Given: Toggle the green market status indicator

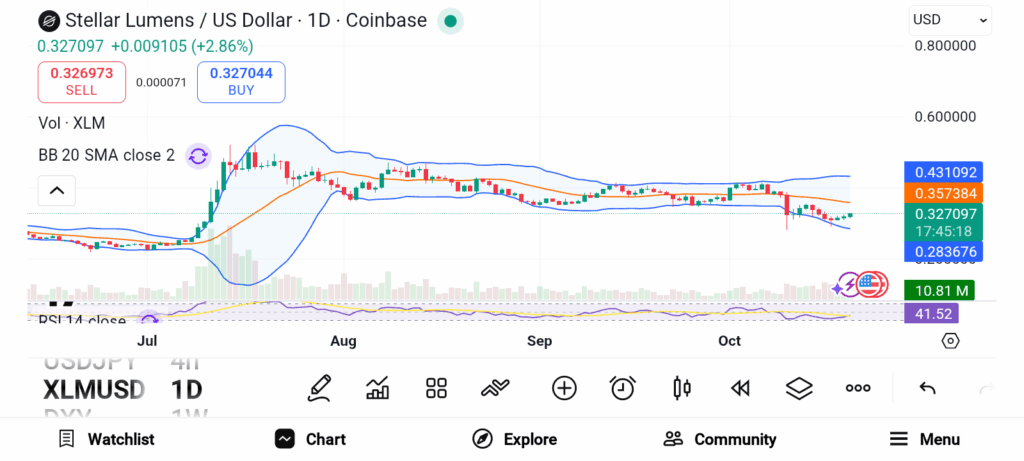Looking at the screenshot, I should 450,21.
